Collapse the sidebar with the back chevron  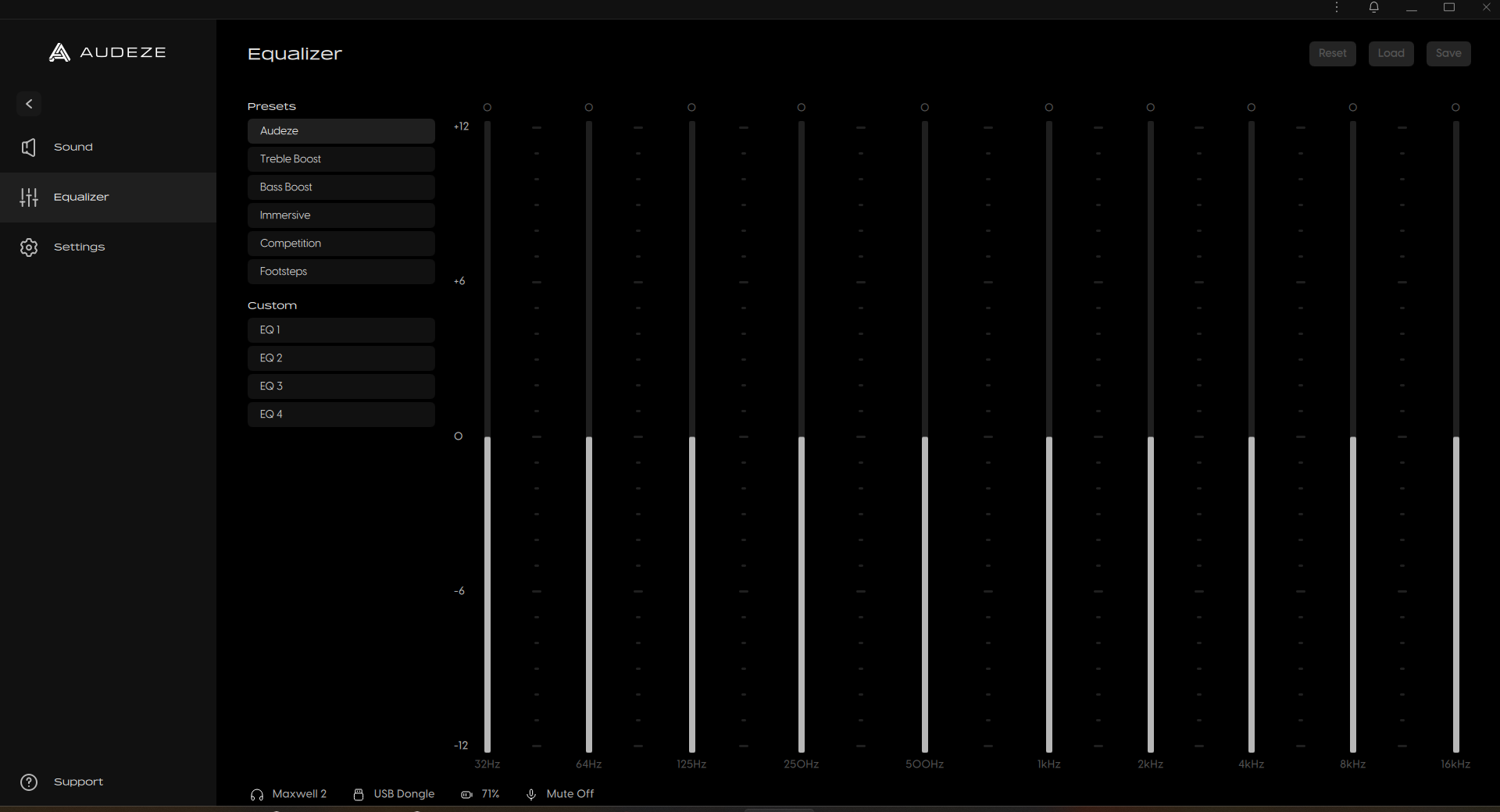point(28,103)
